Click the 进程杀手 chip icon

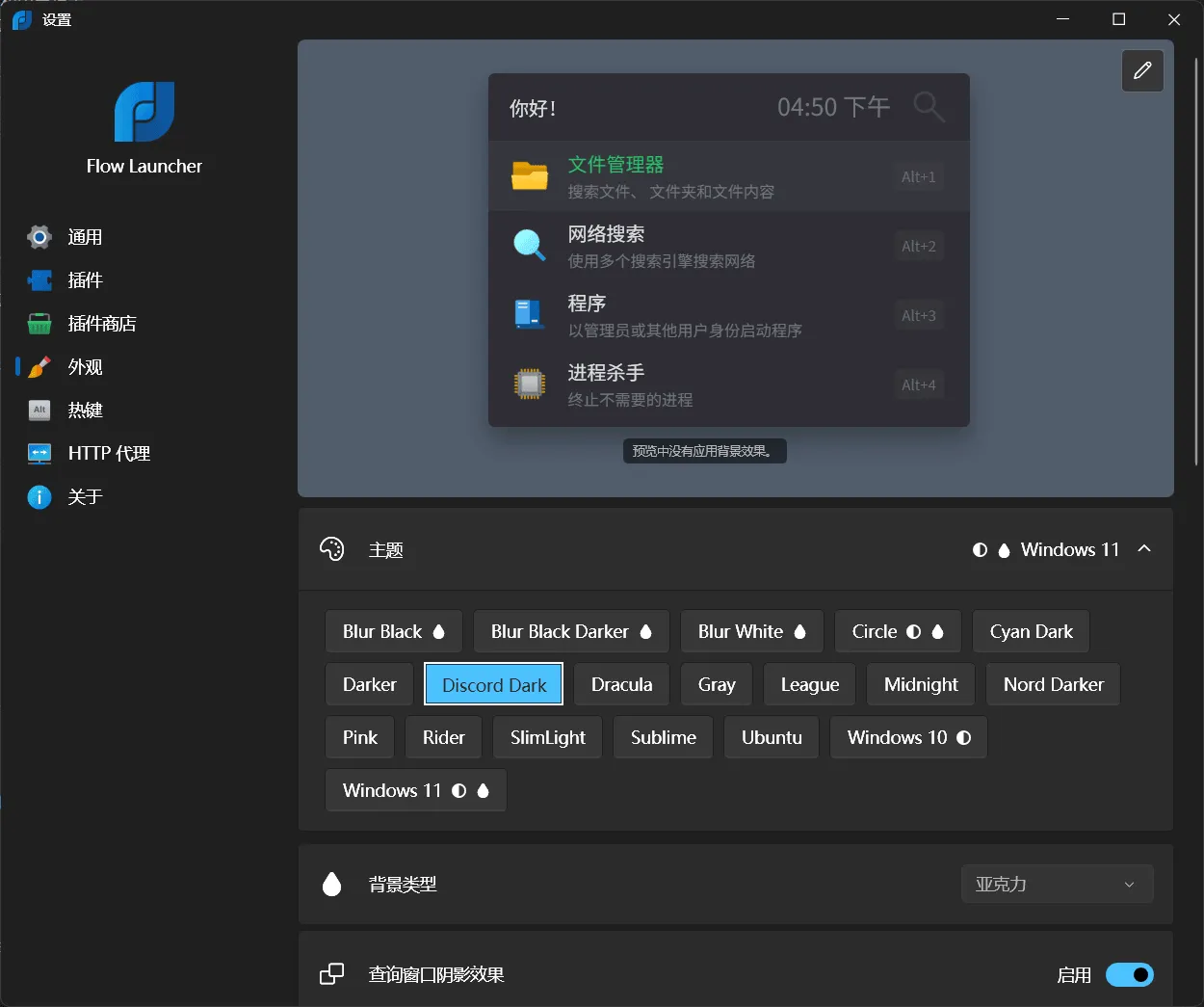[x=530, y=384]
